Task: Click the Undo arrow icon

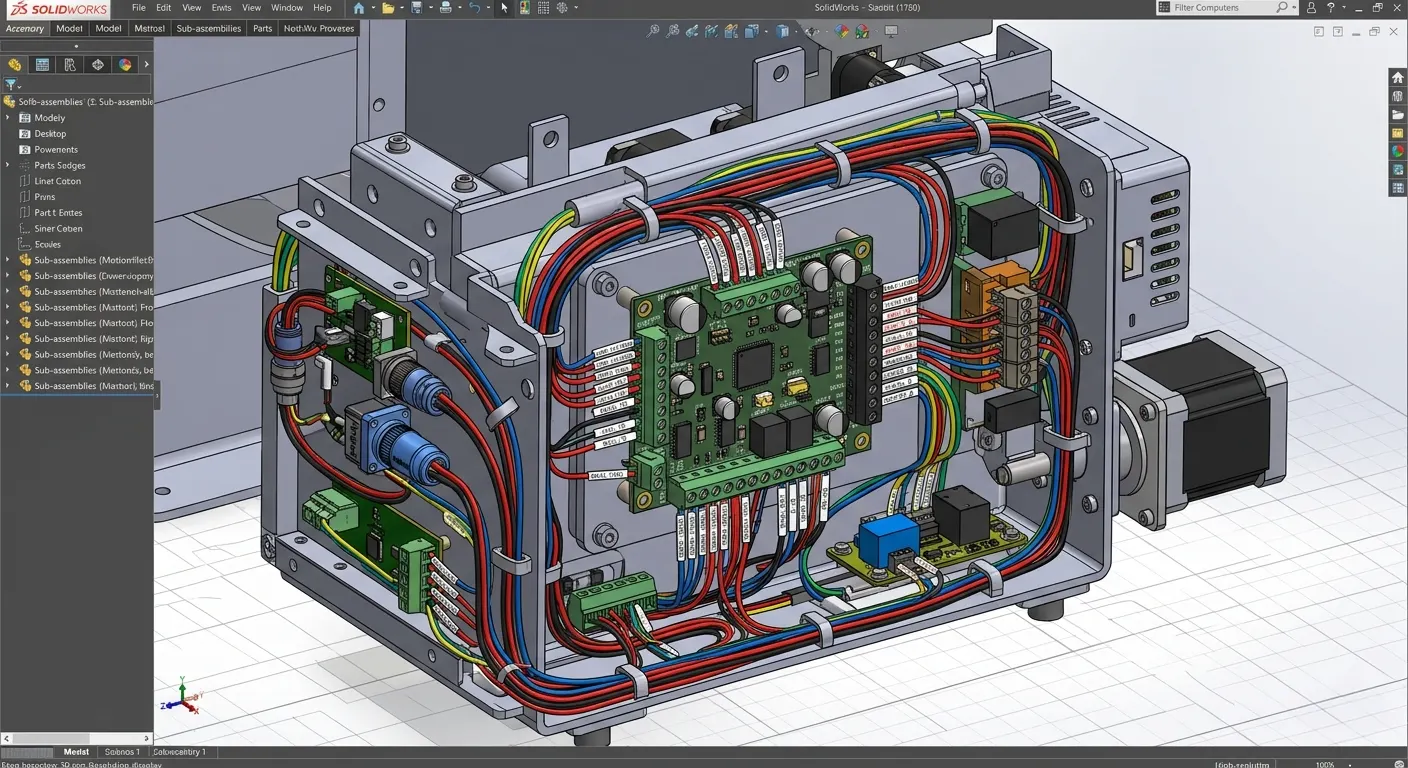Action: 474,8
